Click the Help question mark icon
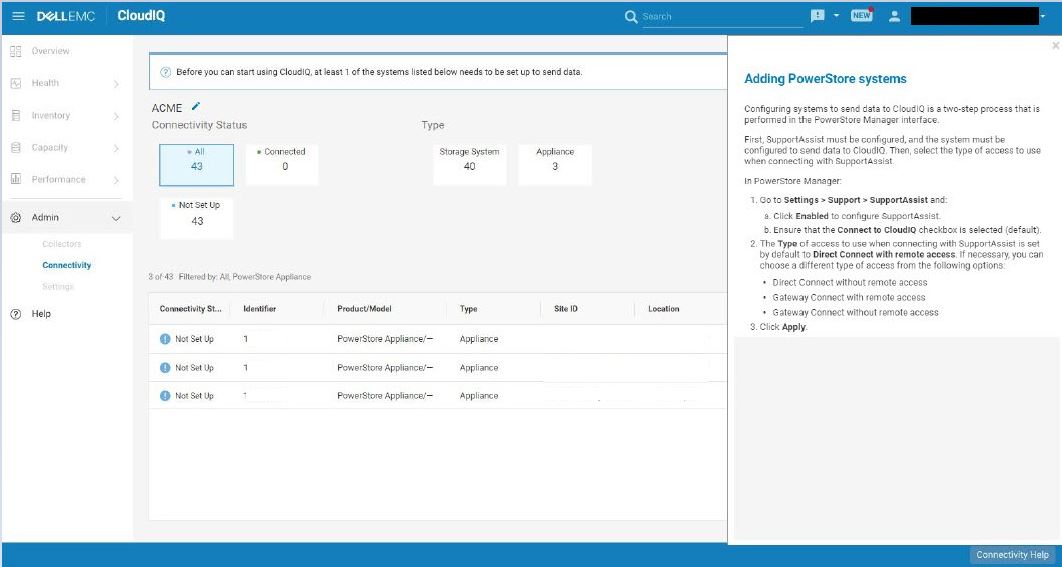The height and width of the screenshot is (567, 1062). [16, 314]
